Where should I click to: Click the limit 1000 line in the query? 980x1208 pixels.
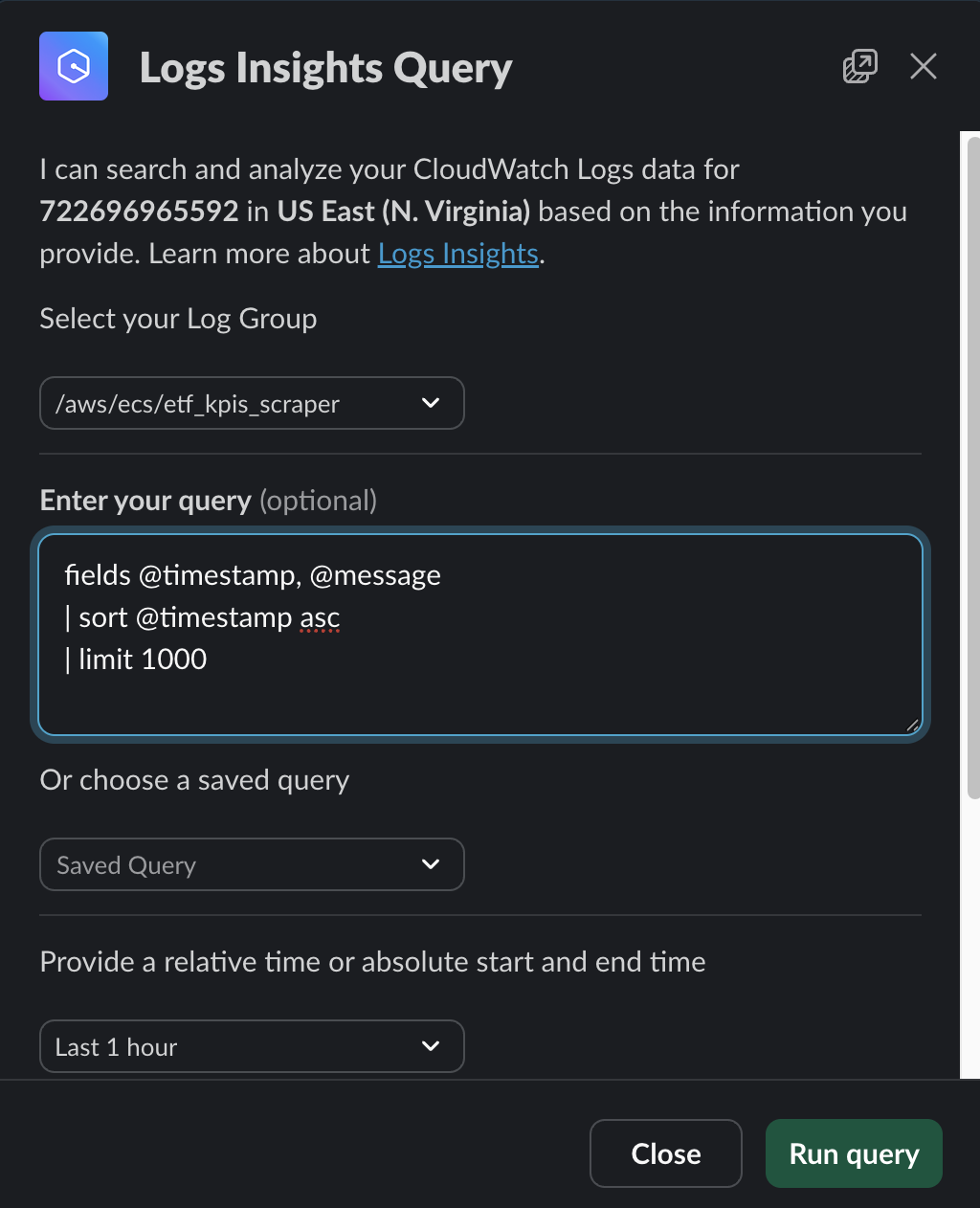coord(136,660)
